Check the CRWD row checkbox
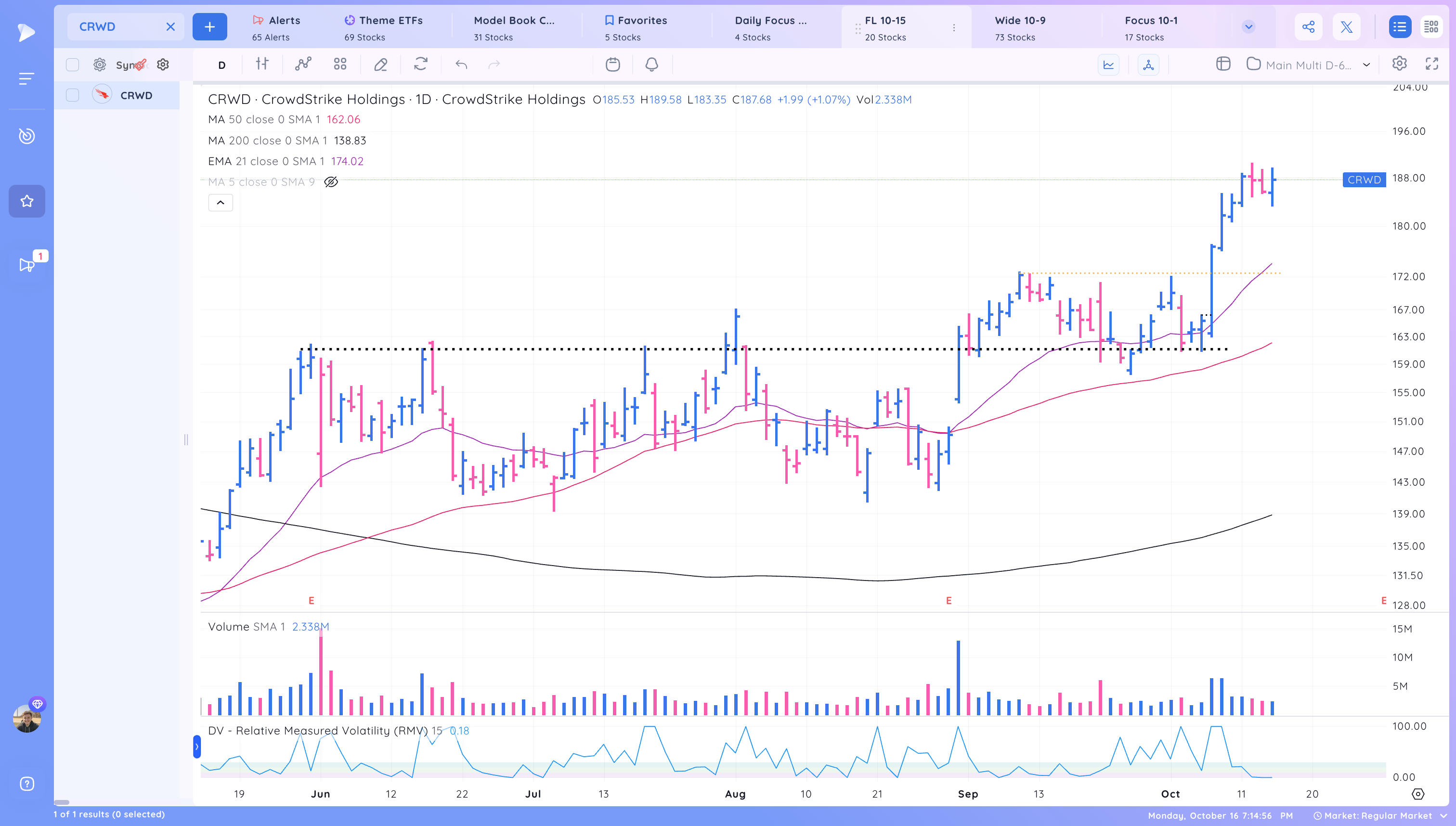Image resolution: width=1456 pixels, height=826 pixels. click(x=73, y=95)
